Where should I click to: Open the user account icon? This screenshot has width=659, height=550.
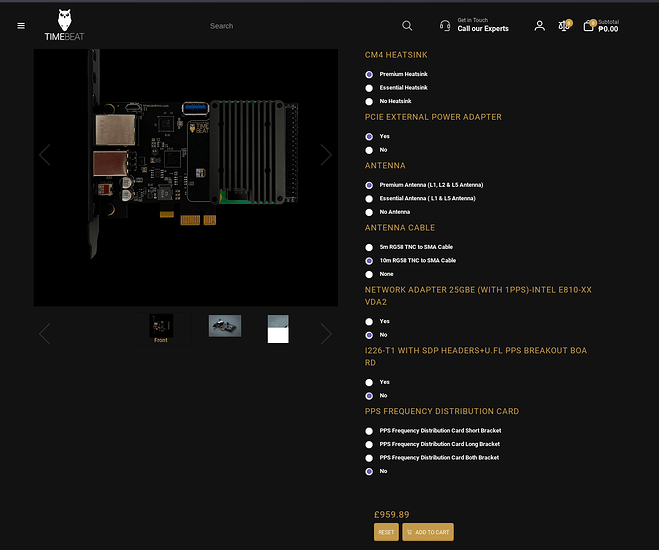point(540,26)
